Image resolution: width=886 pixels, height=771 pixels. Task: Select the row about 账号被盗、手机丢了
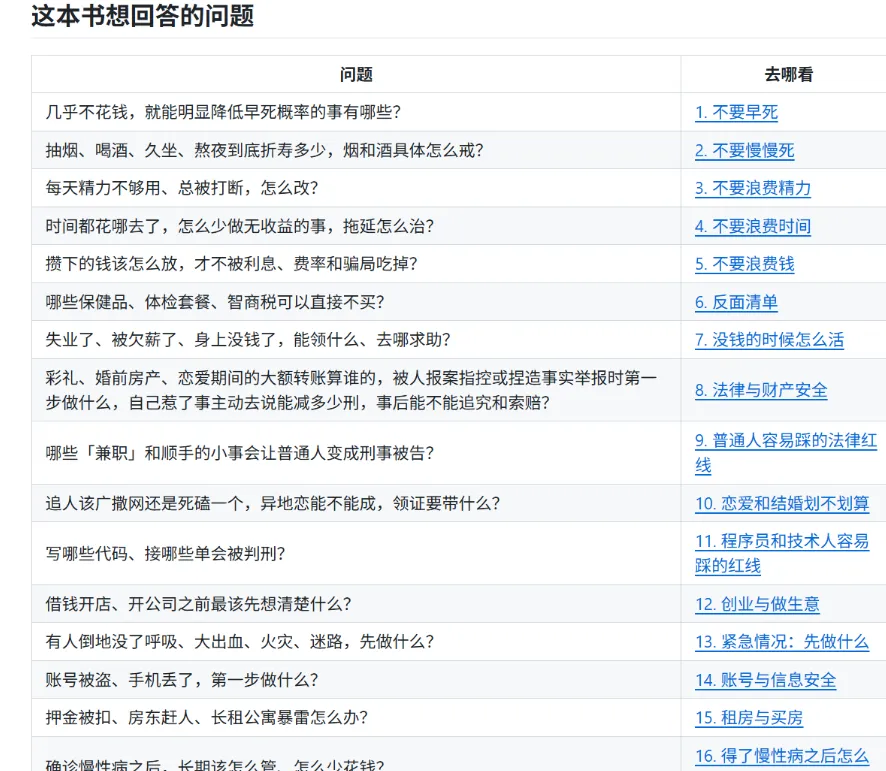pyautogui.click(x=459, y=680)
